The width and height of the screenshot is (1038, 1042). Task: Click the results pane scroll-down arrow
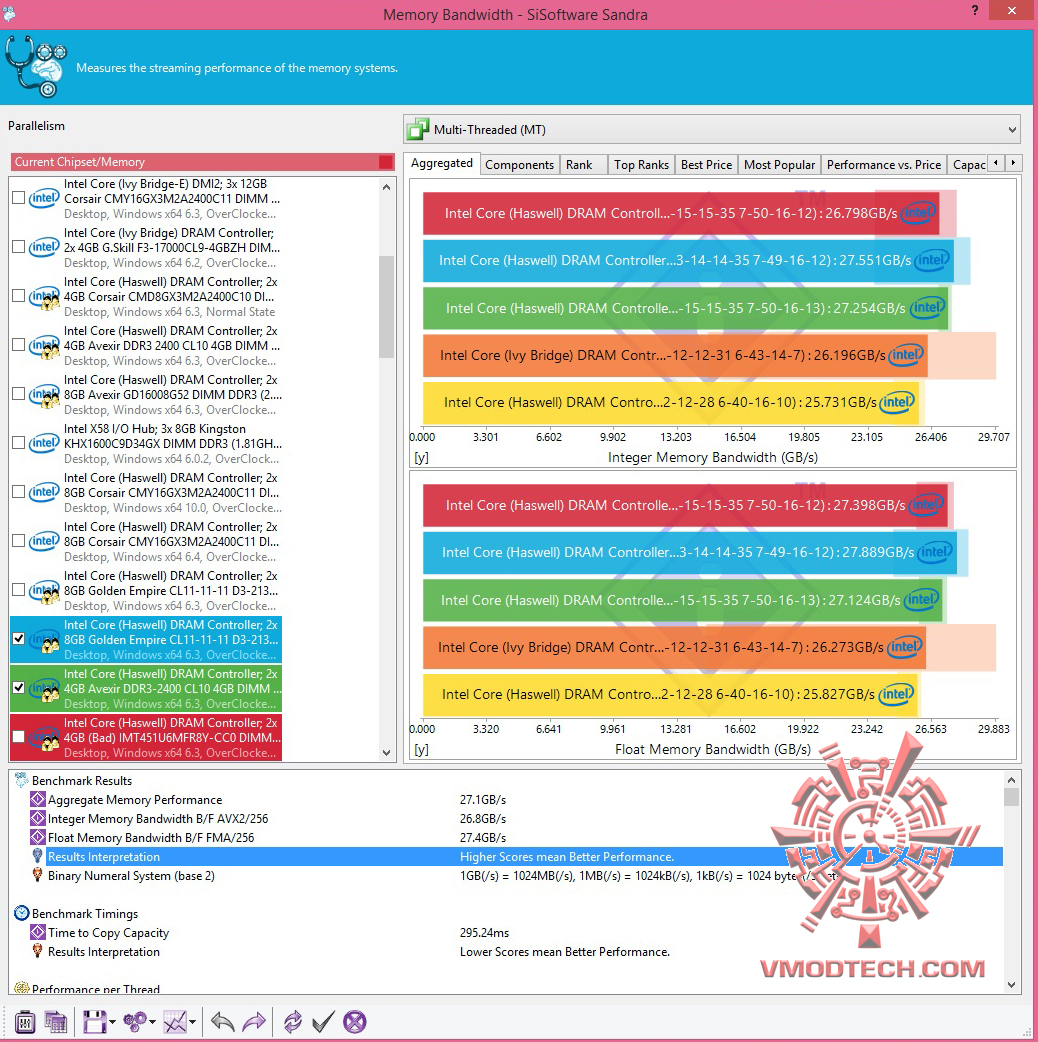1011,985
